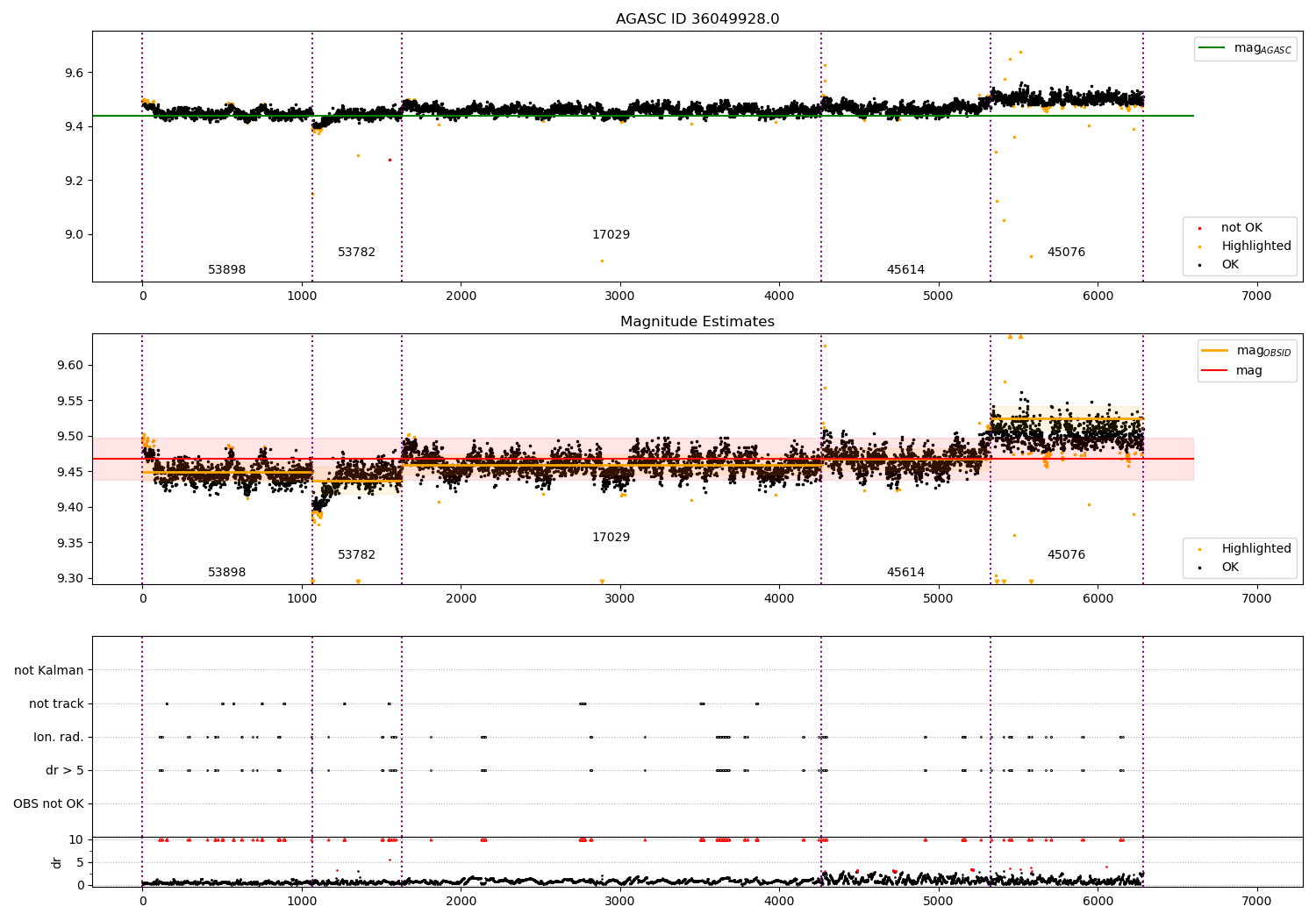Click the 5 tick on the dr axis
This screenshot has height=921, width=1316.
click(x=81, y=862)
